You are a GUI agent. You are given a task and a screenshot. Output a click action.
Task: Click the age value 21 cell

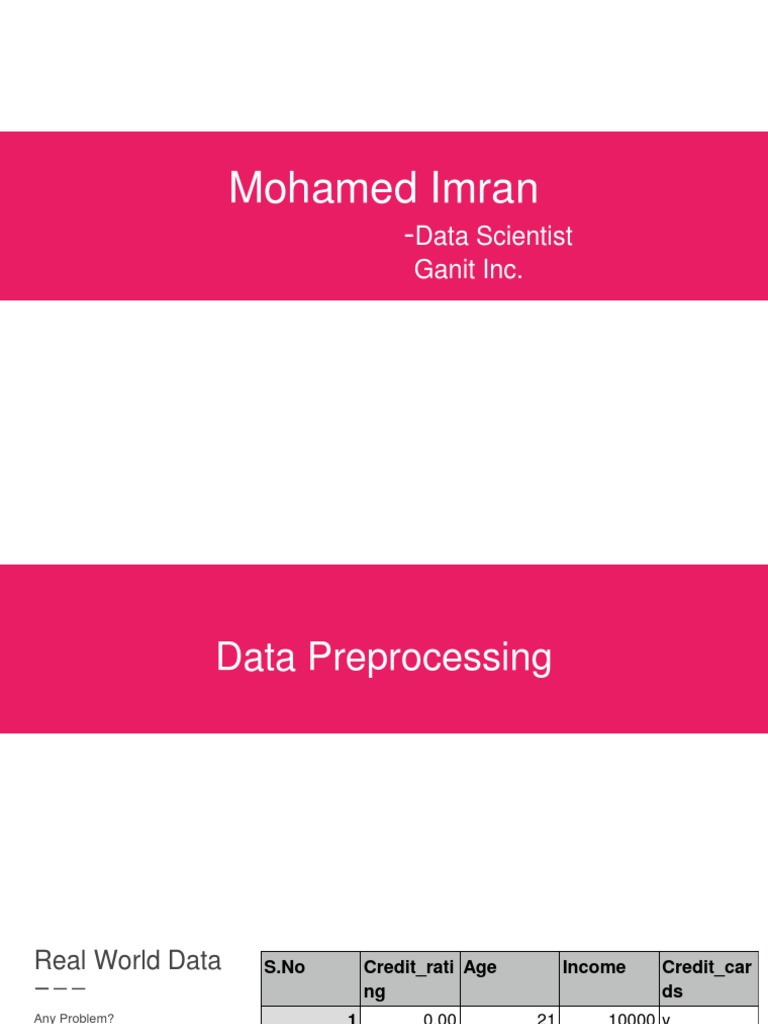pos(544,1017)
